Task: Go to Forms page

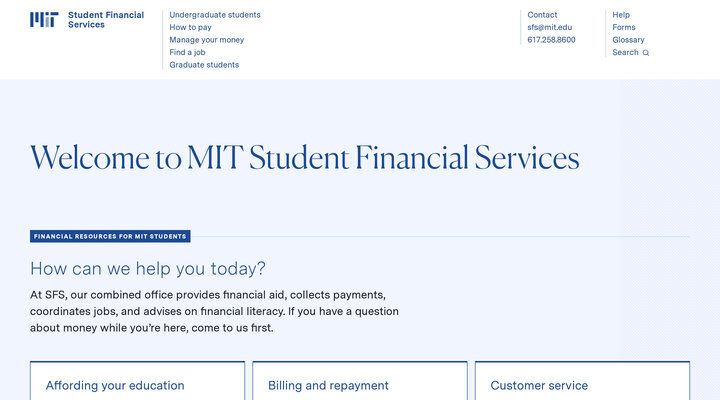Action: 623,27
